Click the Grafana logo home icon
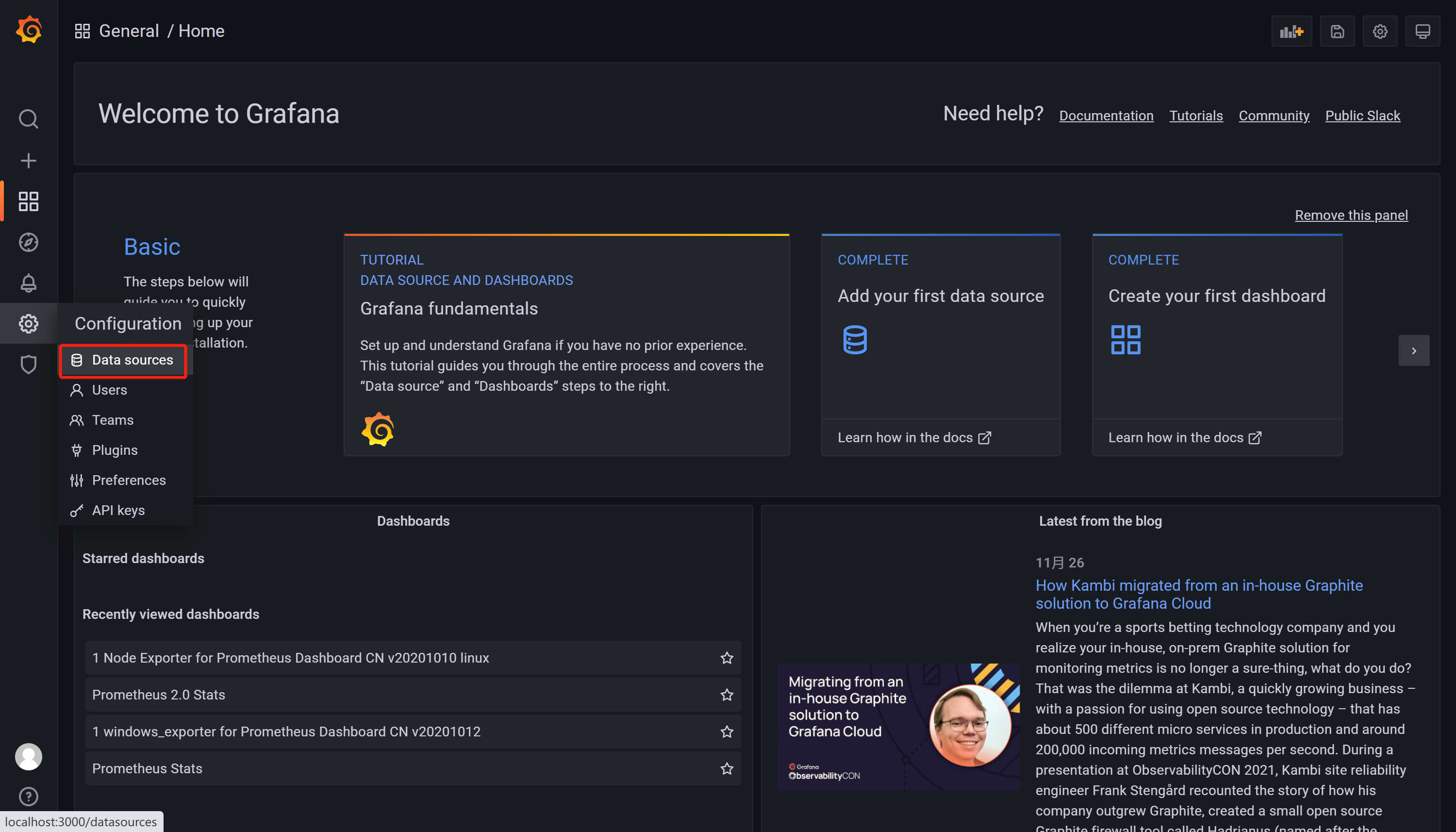The height and width of the screenshot is (832, 1456). tap(29, 30)
